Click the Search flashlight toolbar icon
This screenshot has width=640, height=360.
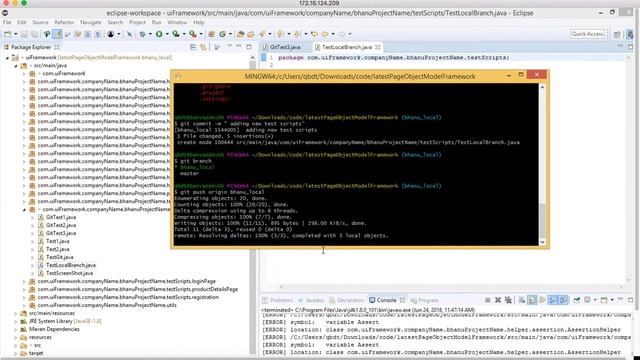[262, 34]
